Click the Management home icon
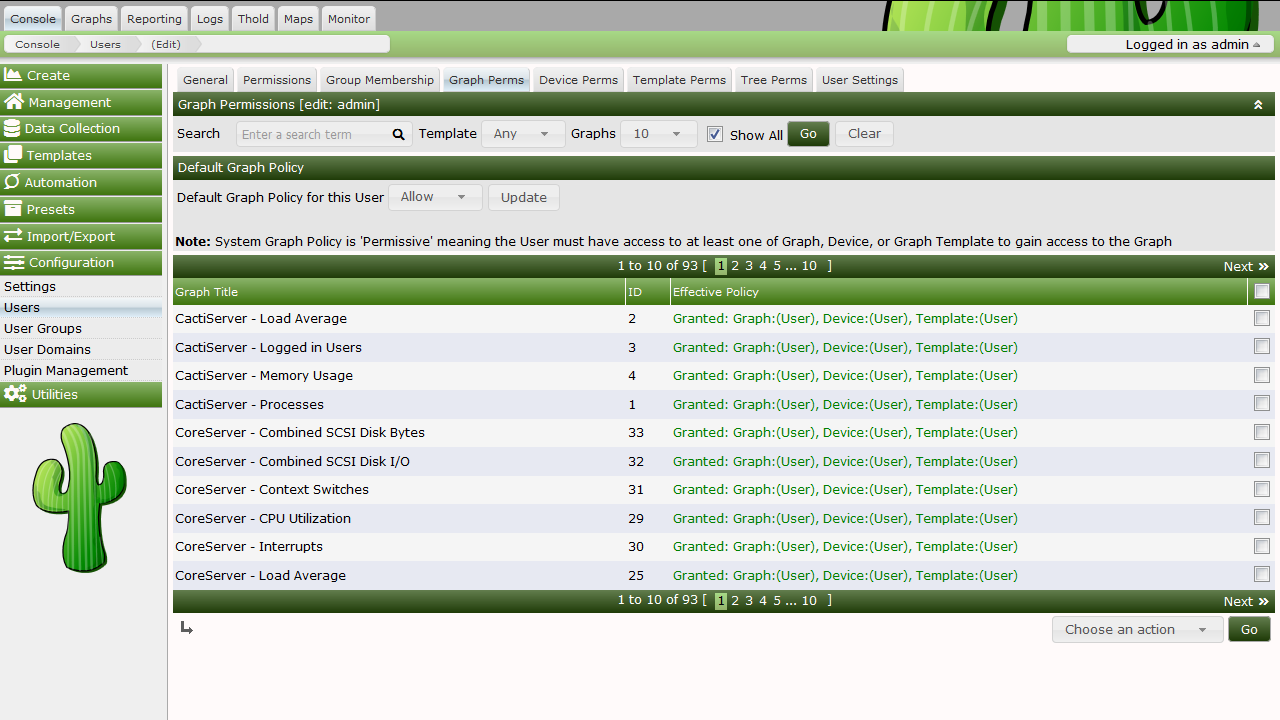 pyautogui.click(x=14, y=102)
